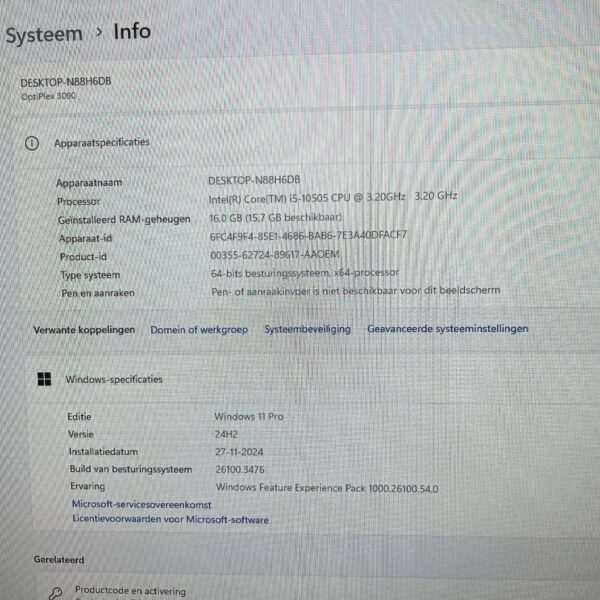Click DESKTOP-N88H6DB heading at top
The width and height of the screenshot is (600, 600).
tap(66, 82)
